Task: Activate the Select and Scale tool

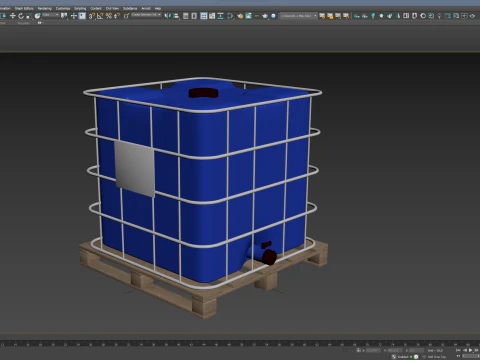Action: (x=29, y=16)
